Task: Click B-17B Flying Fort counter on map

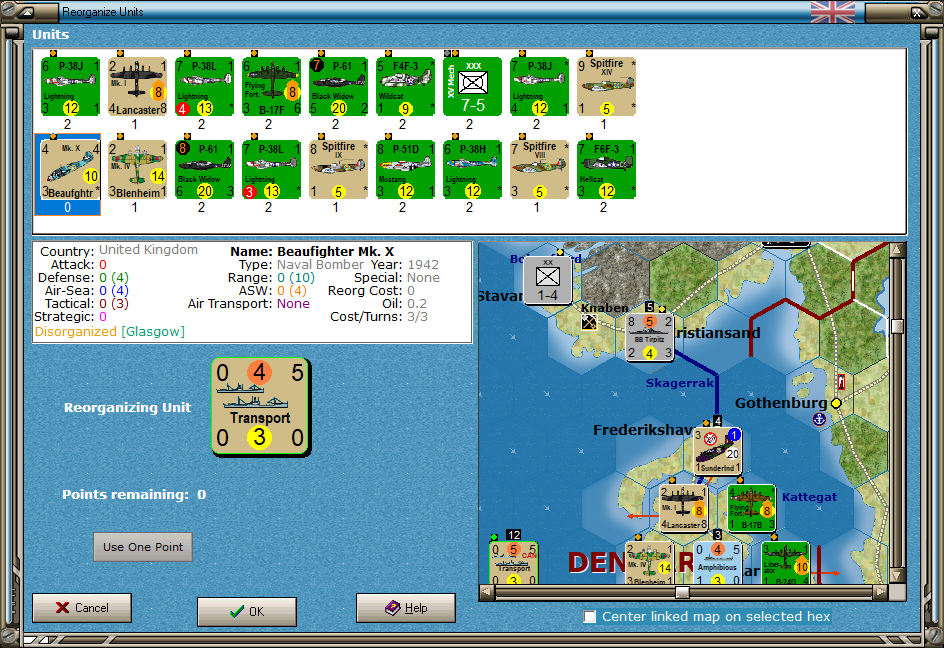Action: coord(751,508)
